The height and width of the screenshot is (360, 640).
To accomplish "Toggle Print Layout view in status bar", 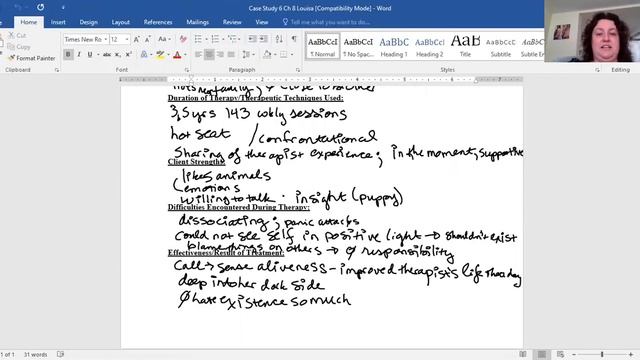I will 542,354.
